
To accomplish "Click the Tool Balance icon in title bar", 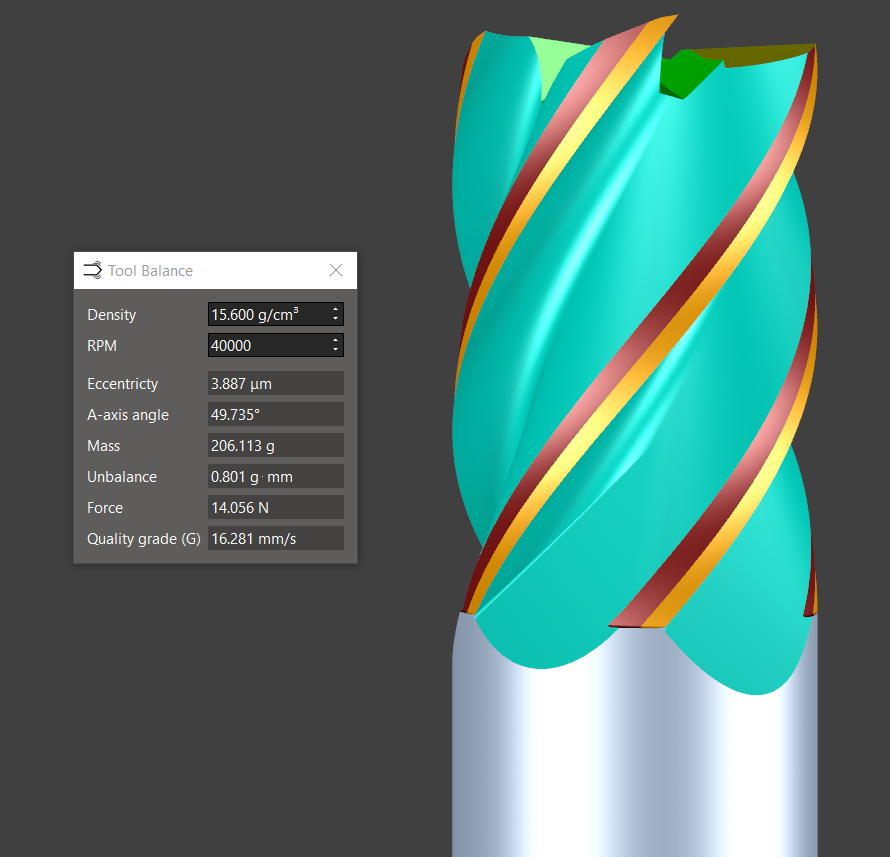I will [x=92, y=270].
